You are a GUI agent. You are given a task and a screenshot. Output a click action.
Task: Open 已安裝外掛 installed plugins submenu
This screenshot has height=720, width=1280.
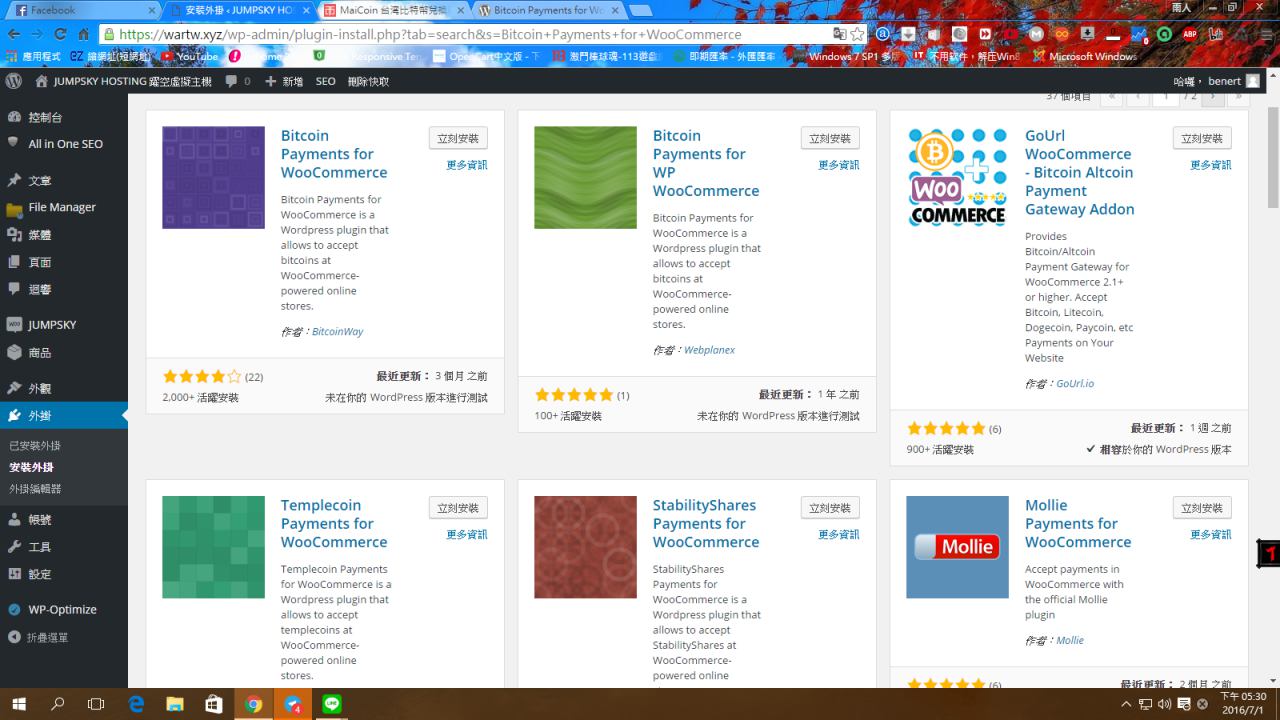[x=35, y=446]
